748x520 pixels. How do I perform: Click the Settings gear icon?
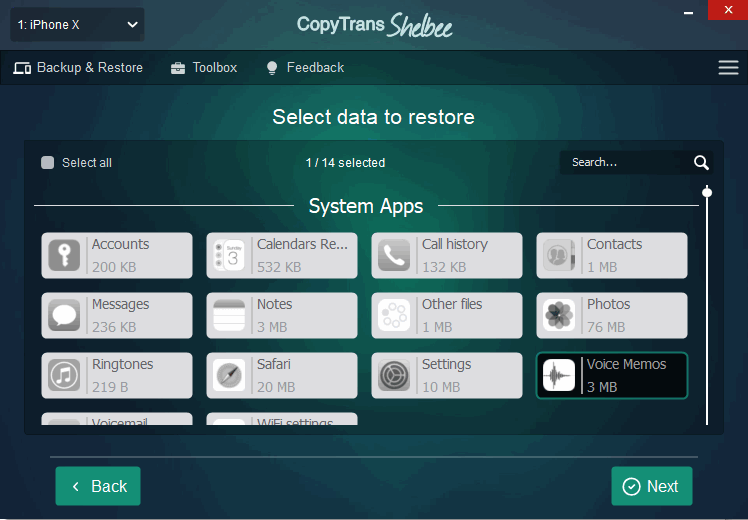tap(394, 375)
